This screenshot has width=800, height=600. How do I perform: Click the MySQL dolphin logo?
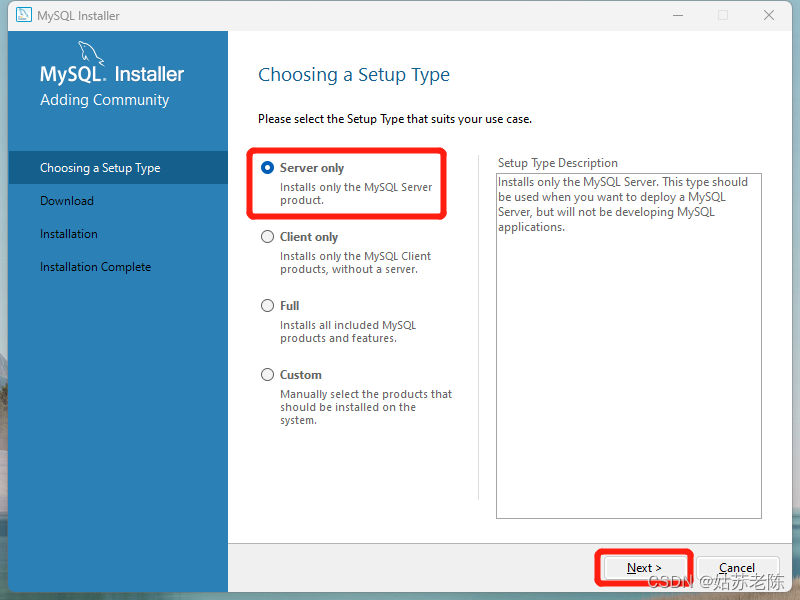tap(91, 54)
